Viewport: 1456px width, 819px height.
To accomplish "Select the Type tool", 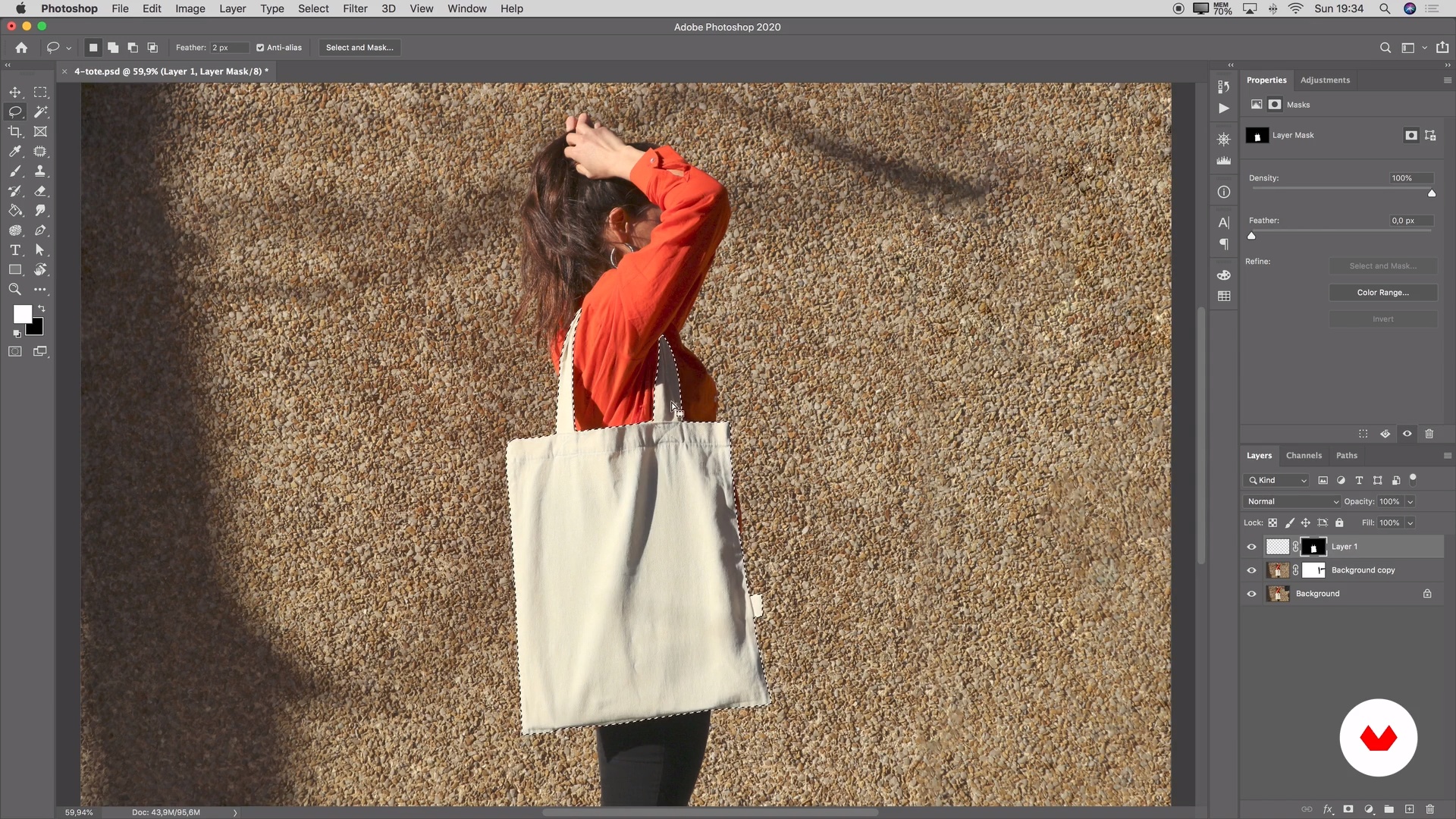I will click(15, 249).
